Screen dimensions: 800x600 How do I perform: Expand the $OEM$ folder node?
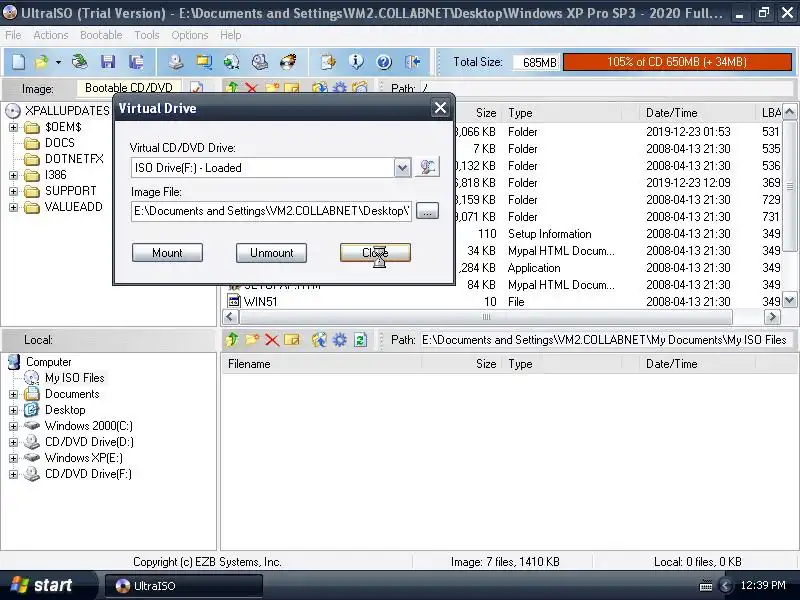14,127
